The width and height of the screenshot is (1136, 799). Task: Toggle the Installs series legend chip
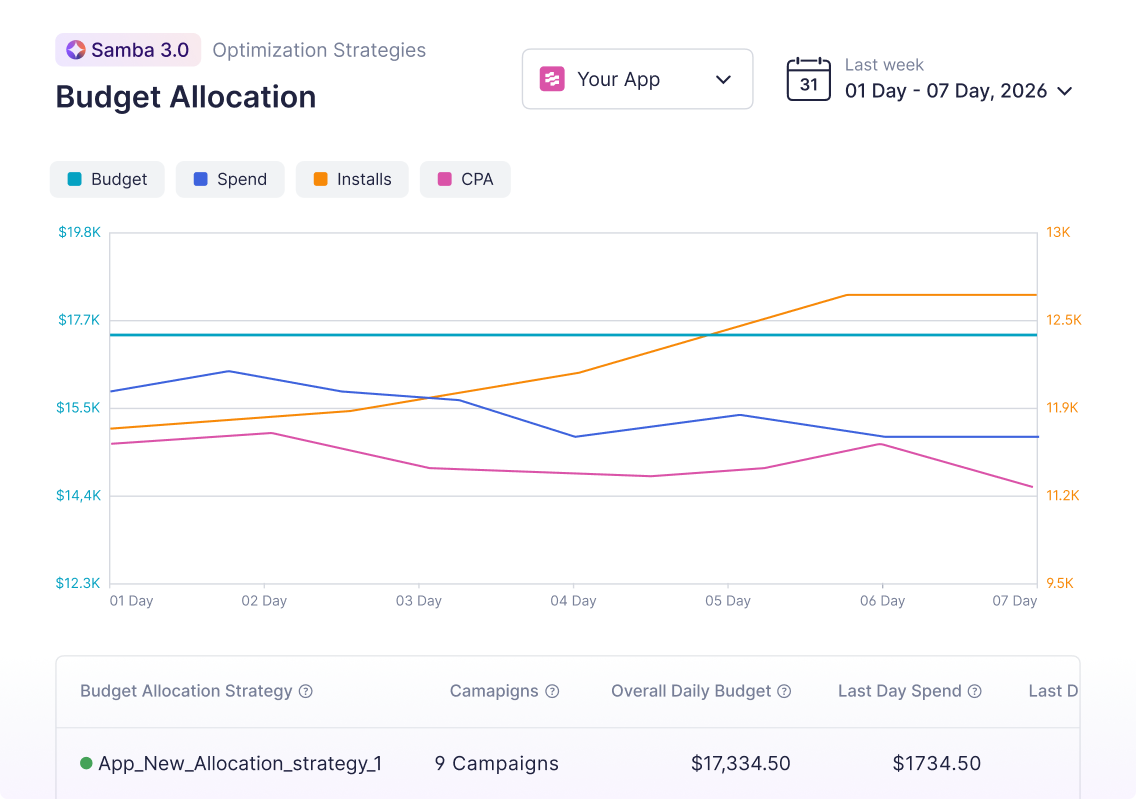(x=352, y=180)
